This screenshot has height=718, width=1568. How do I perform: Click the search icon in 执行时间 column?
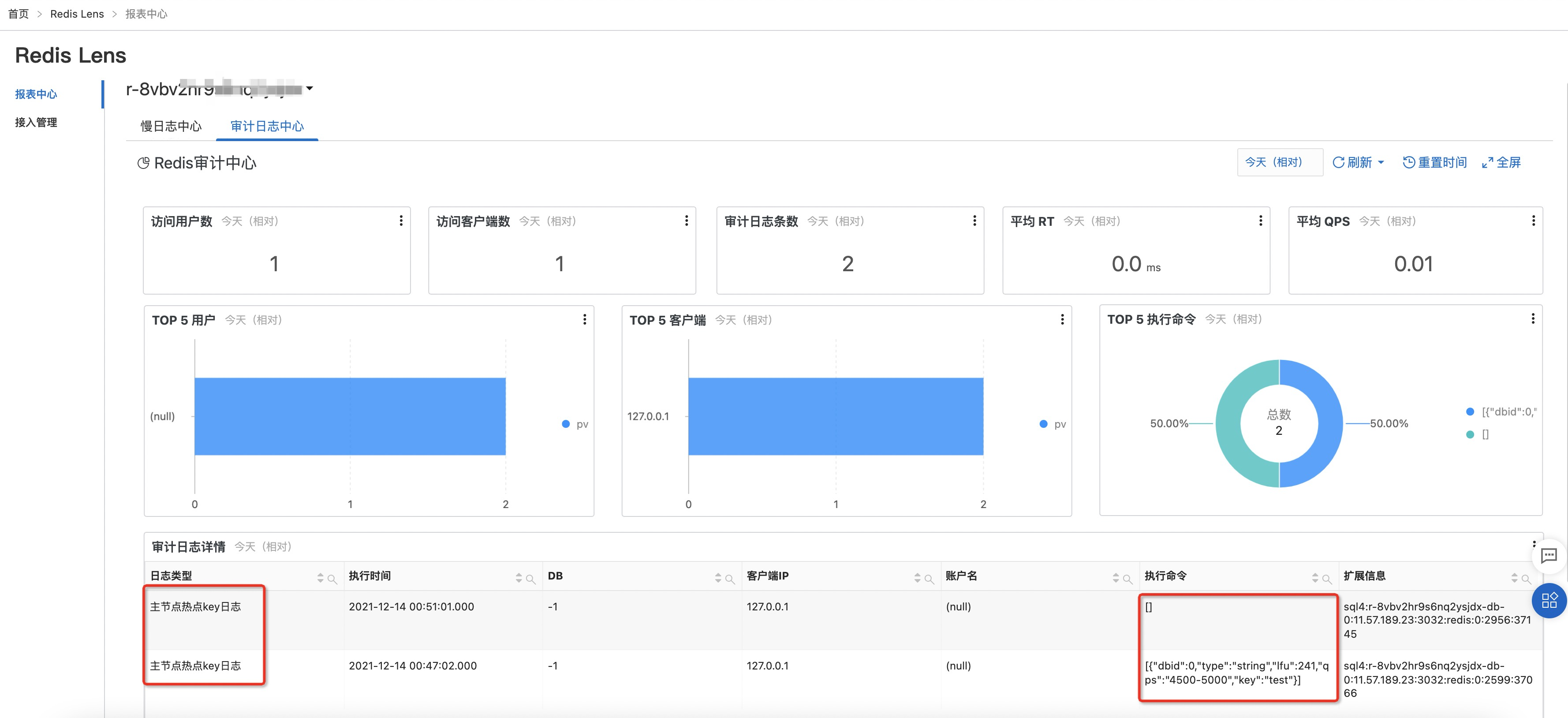pos(530,579)
